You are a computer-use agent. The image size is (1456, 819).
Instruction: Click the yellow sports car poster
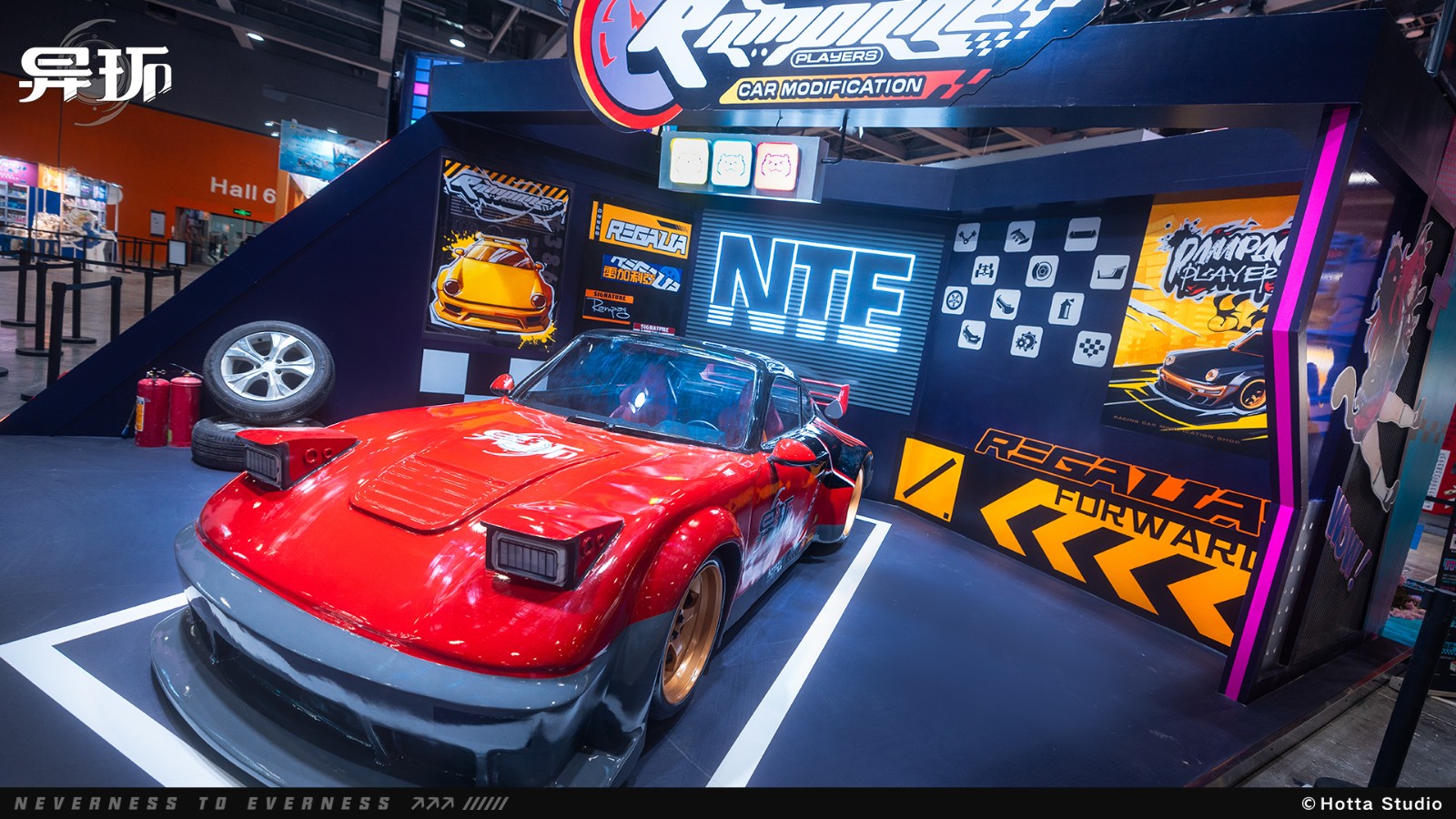click(497, 256)
